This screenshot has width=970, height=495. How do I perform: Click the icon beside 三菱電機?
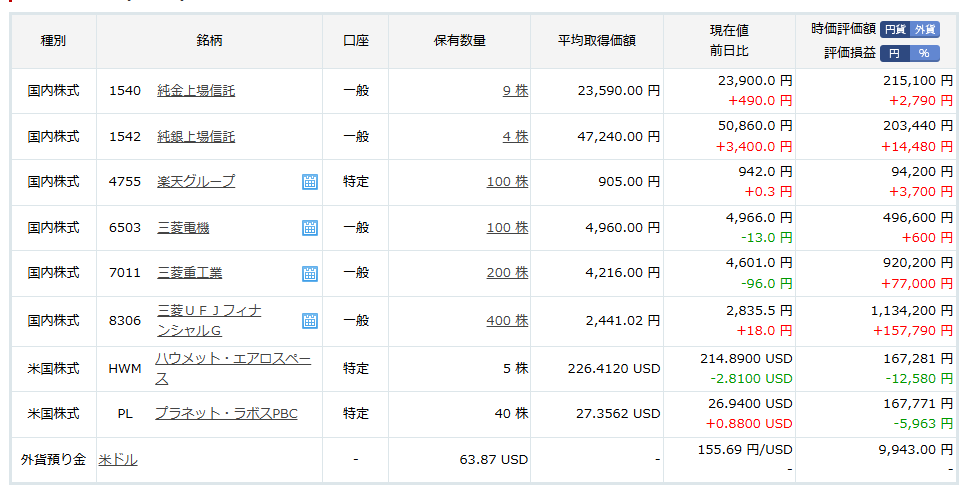point(310,228)
